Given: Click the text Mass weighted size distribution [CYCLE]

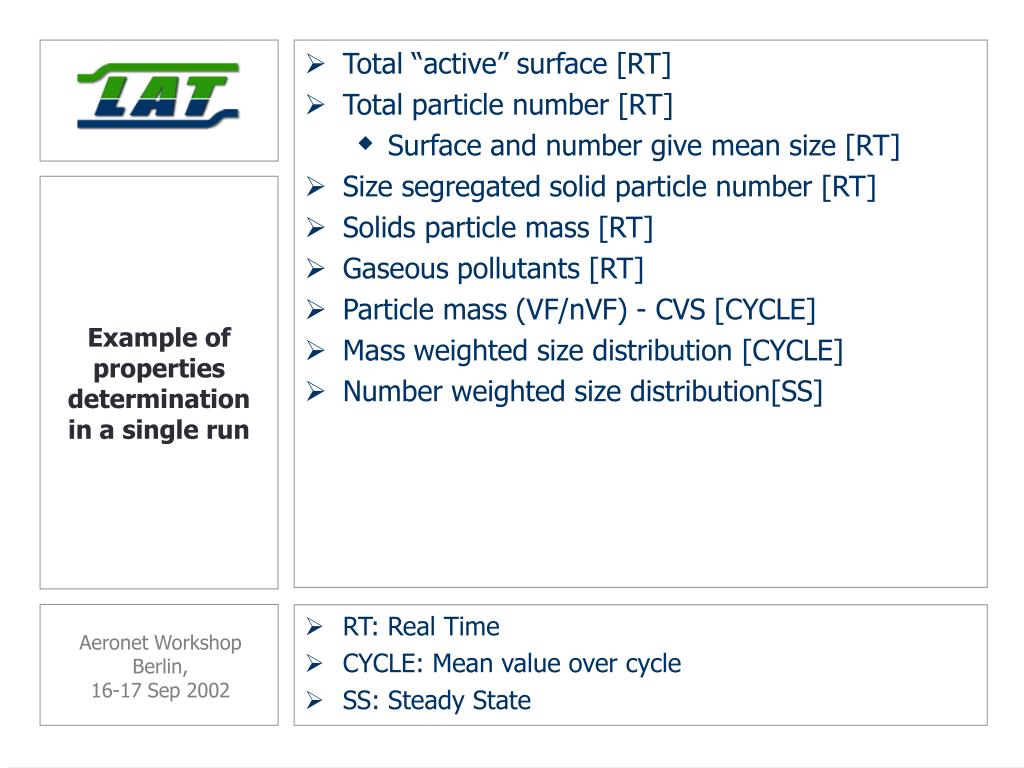Looking at the screenshot, I should (x=593, y=351).
